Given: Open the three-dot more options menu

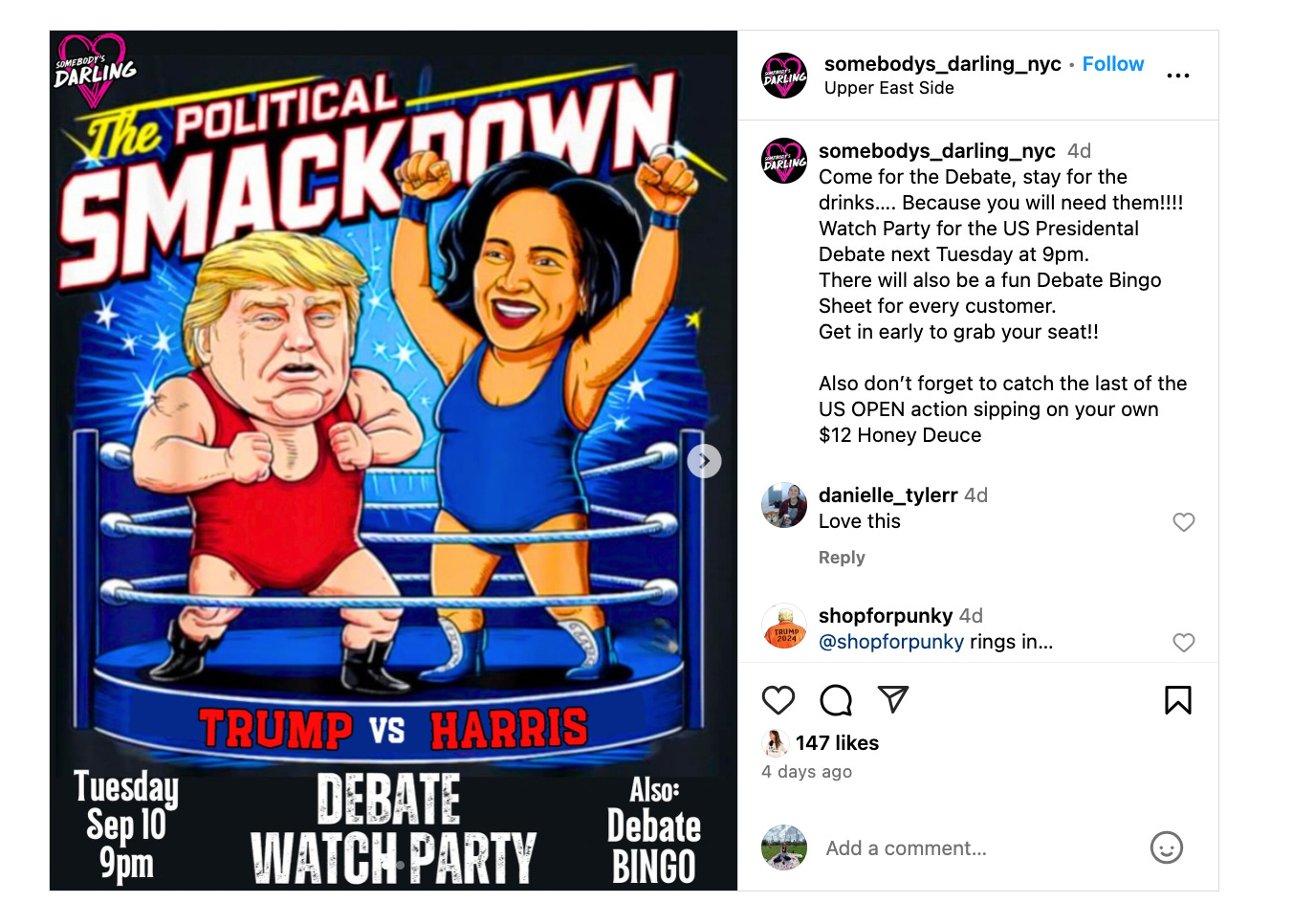Looking at the screenshot, I should 1178,76.
